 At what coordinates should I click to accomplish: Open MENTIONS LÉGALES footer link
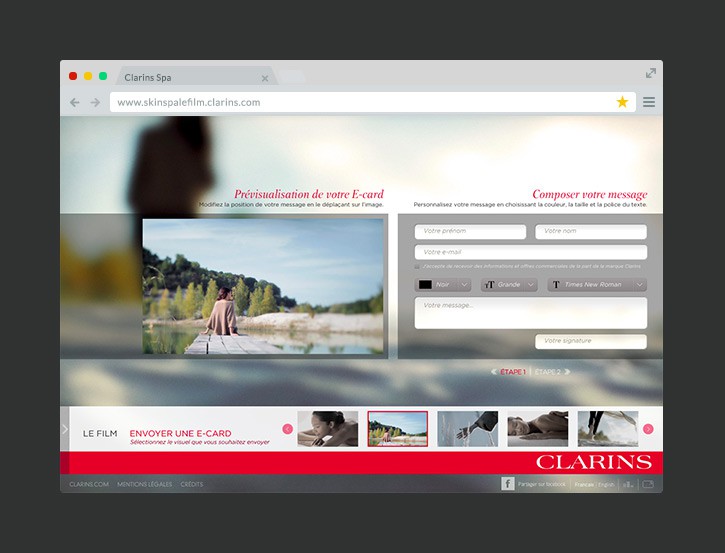(x=145, y=484)
